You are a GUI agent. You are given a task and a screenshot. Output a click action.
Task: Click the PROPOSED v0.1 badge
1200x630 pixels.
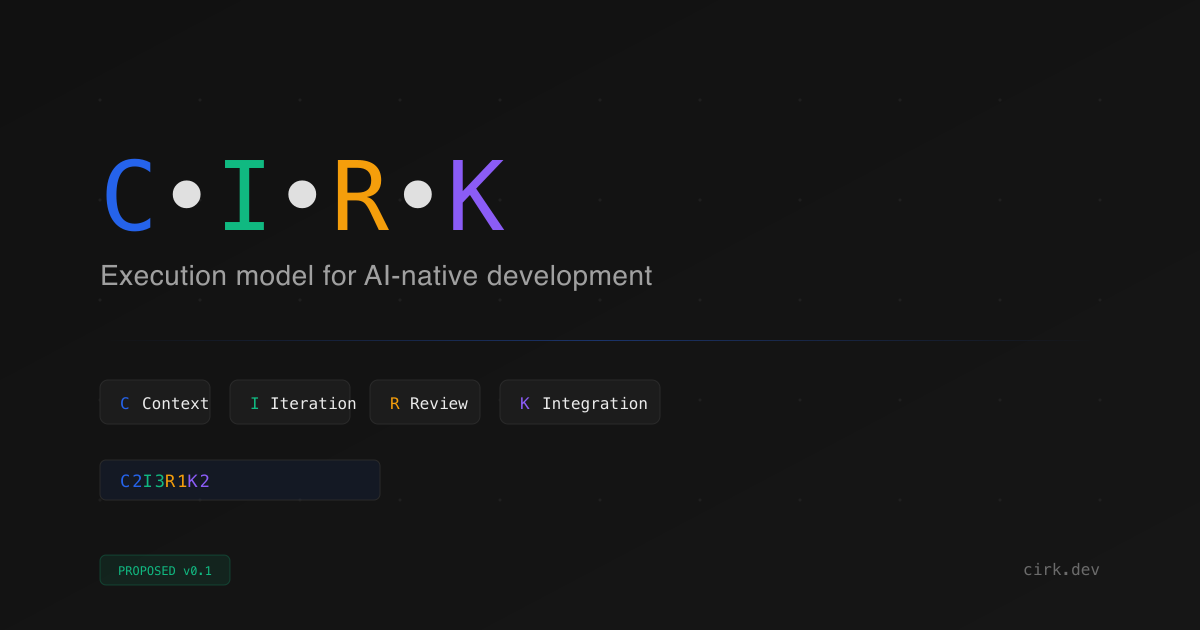tap(165, 570)
